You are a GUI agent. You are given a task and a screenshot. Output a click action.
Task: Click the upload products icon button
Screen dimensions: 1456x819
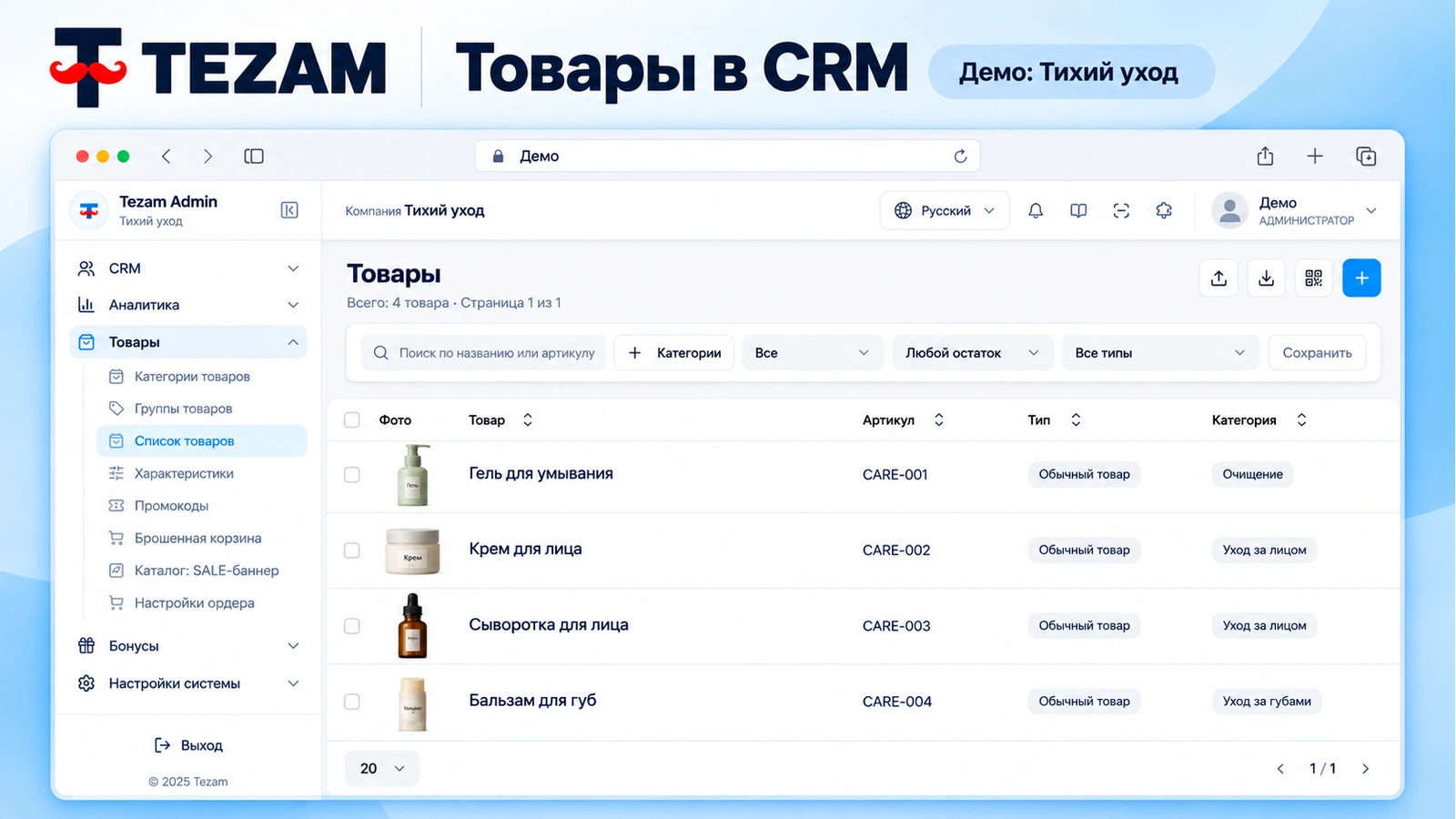pyautogui.click(x=1218, y=278)
